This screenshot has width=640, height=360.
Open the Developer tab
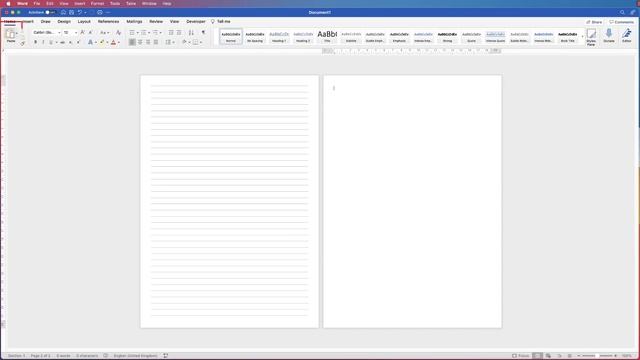(196, 21)
